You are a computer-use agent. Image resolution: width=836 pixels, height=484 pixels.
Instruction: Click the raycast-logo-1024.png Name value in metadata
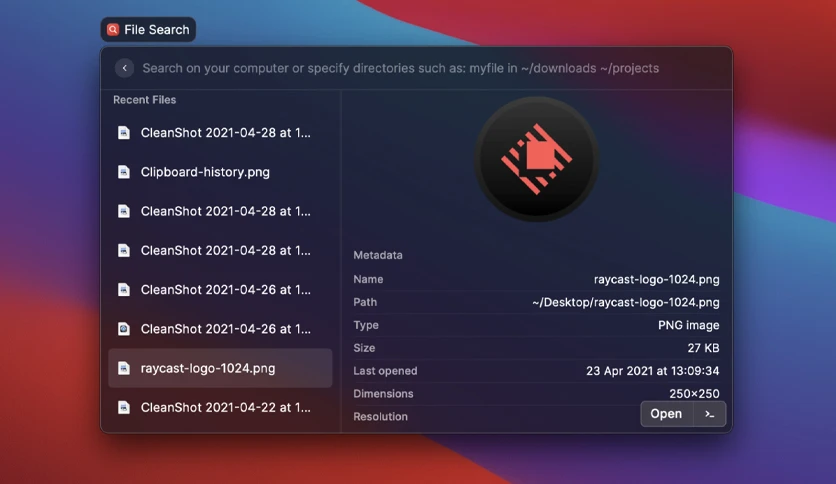pyautogui.click(x=656, y=279)
